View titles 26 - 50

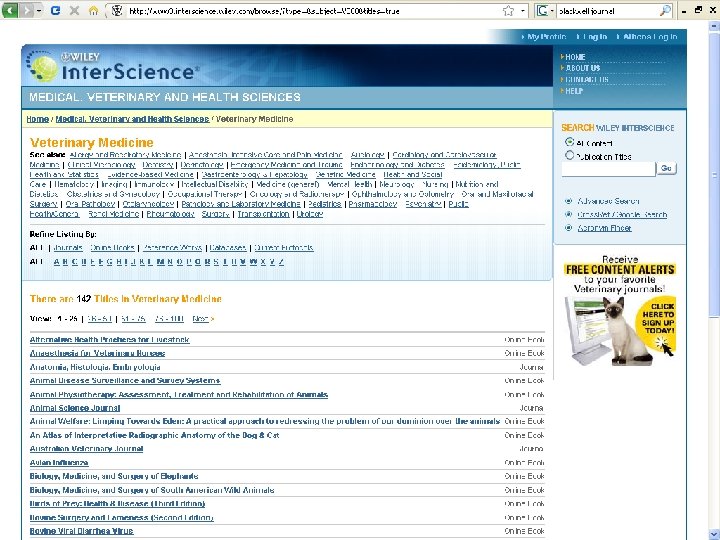100,318
